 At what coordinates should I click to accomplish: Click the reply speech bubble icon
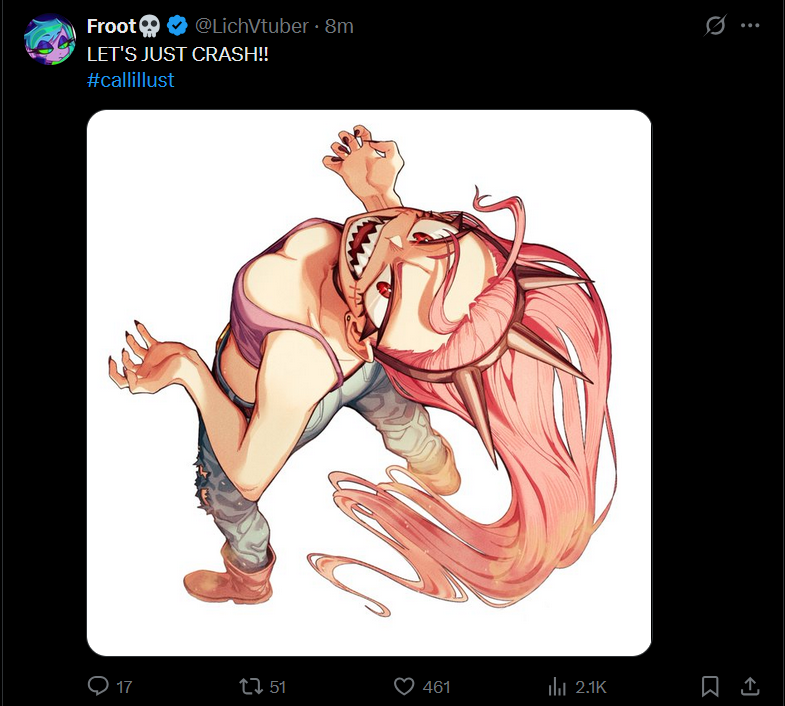click(98, 686)
